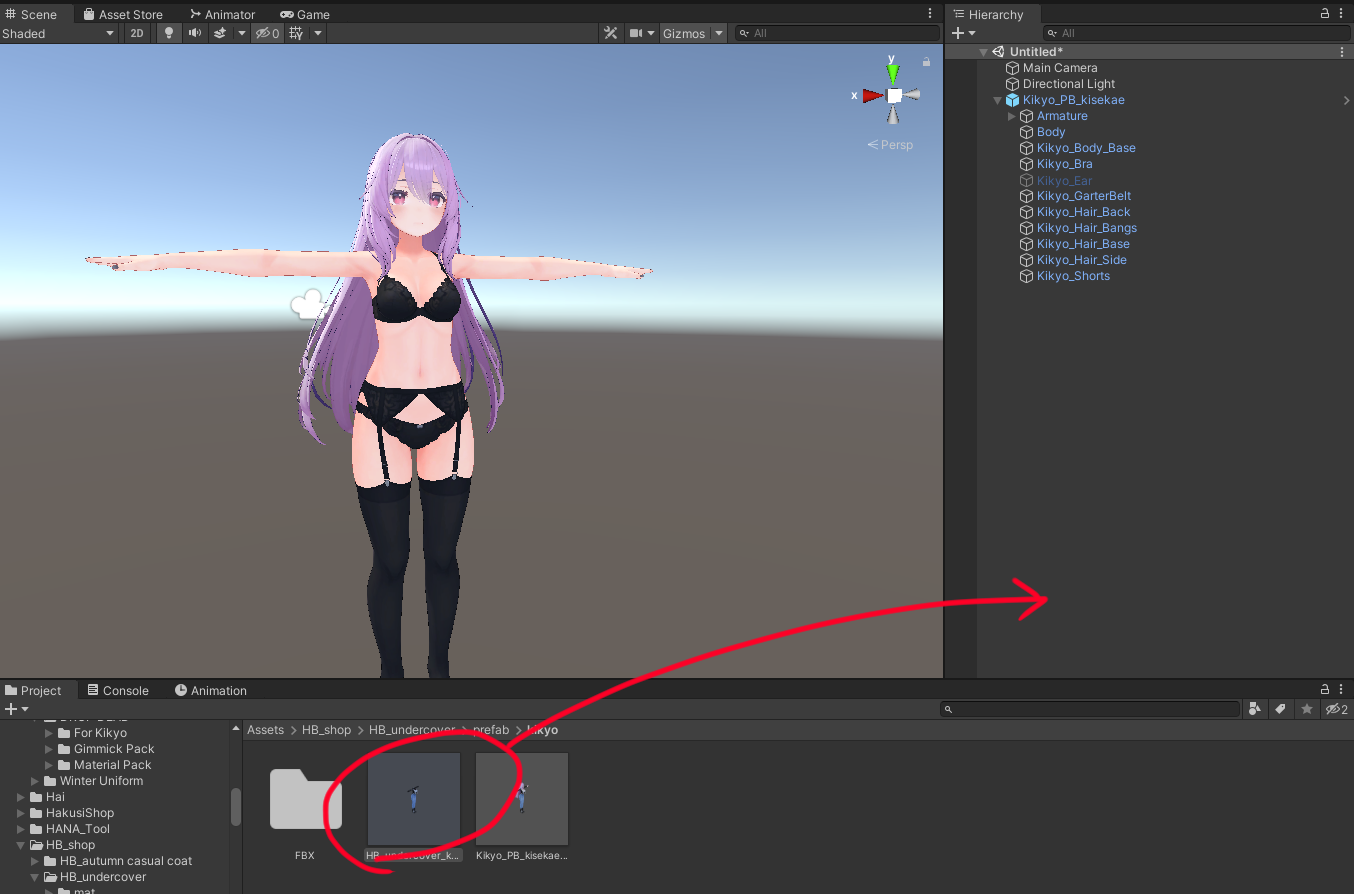Viewport: 1354px width, 894px height.
Task: Click HB_shop in the breadcrumb path
Action: (326, 730)
